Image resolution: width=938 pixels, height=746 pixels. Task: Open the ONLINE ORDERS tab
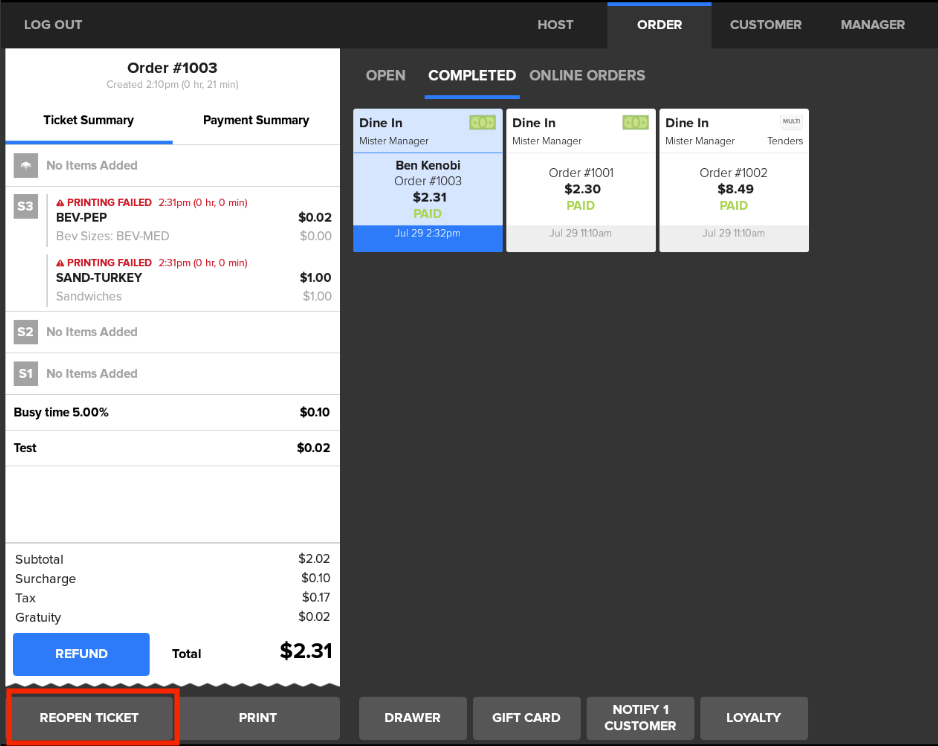coord(587,76)
